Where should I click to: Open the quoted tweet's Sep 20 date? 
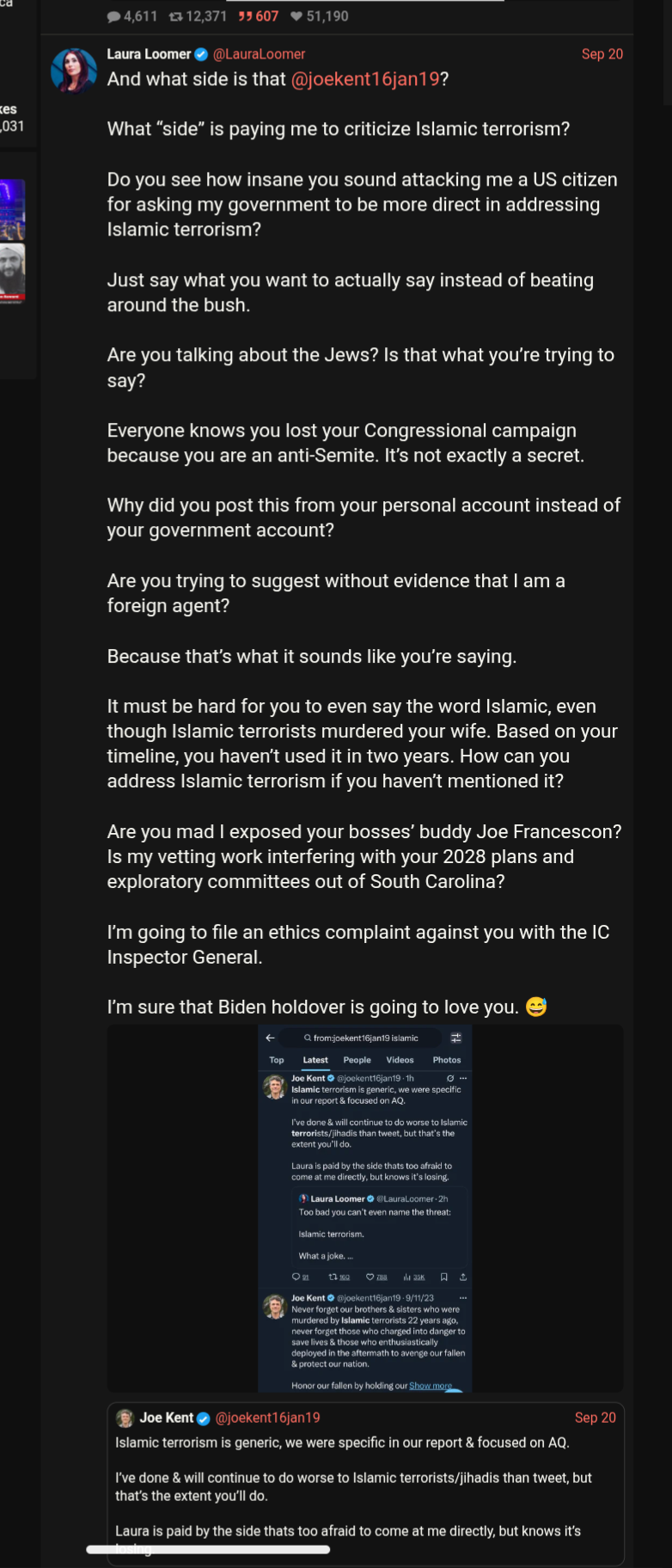pyautogui.click(x=595, y=1418)
